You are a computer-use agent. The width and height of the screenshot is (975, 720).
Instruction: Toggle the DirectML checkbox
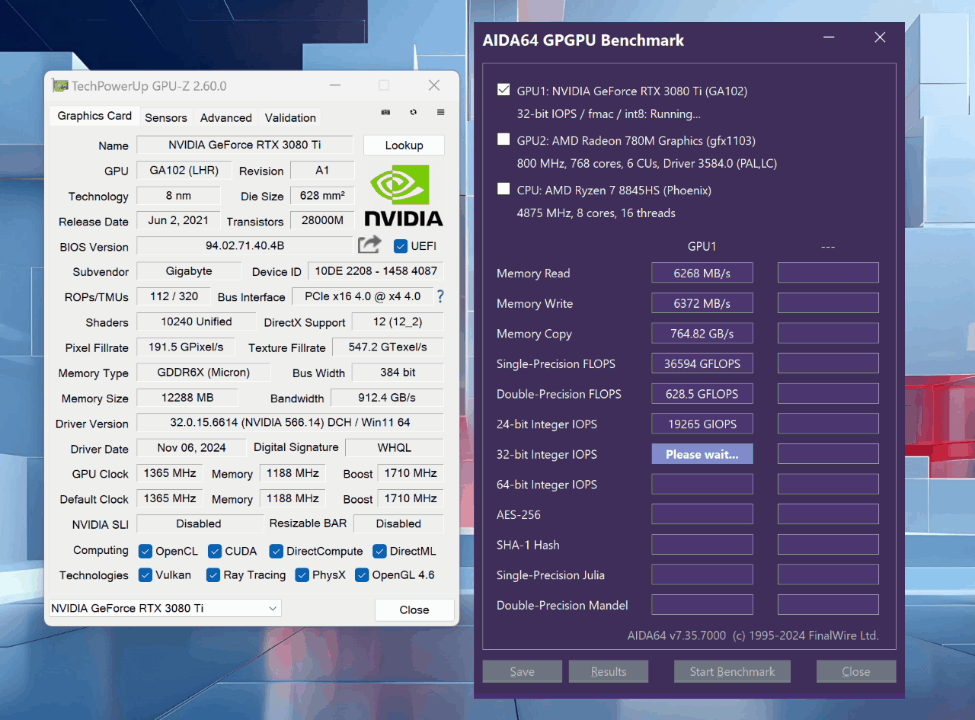click(379, 551)
